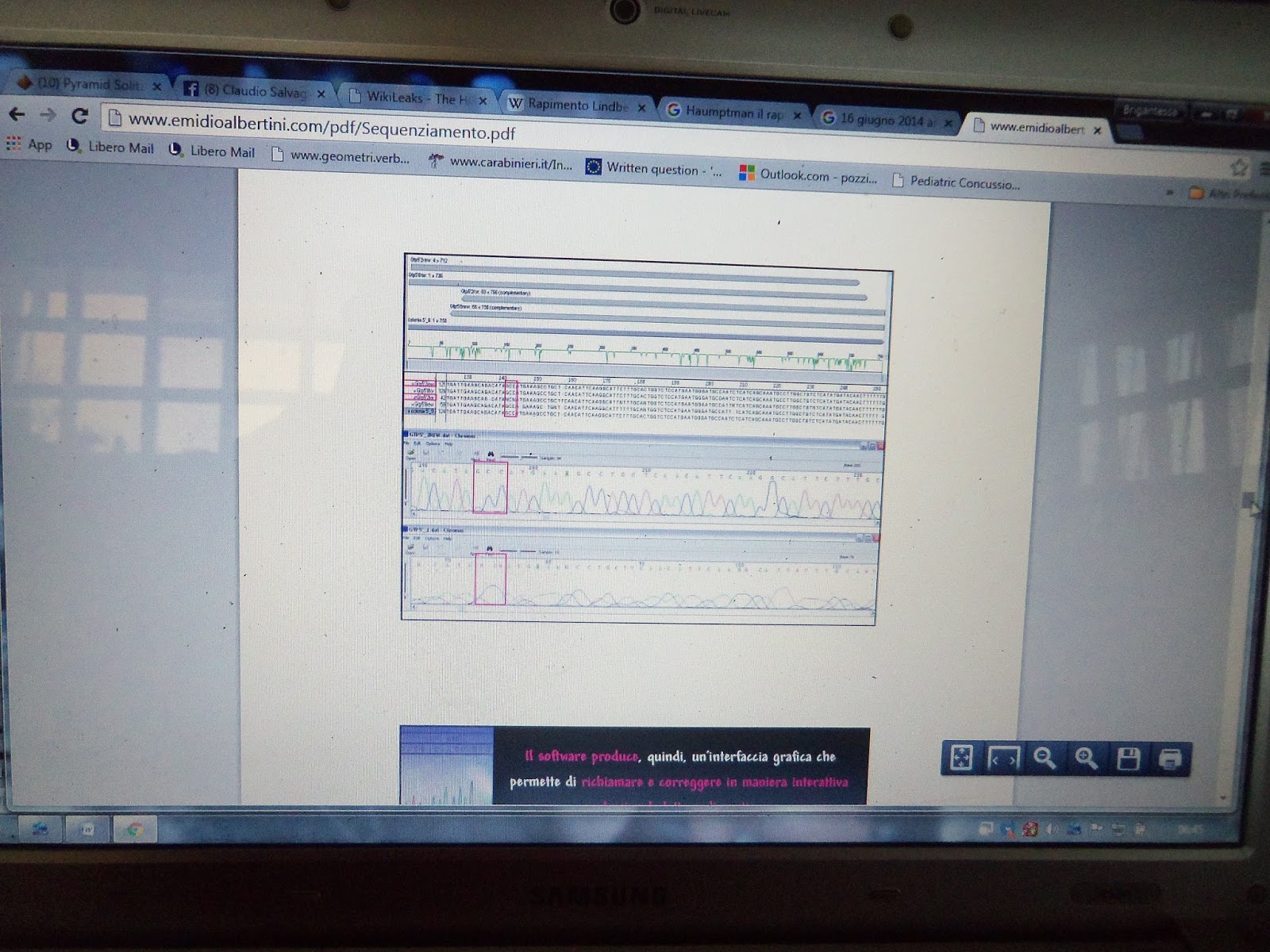
Task: Close the www.emidioalbert PDF tab
Action: (x=1097, y=130)
